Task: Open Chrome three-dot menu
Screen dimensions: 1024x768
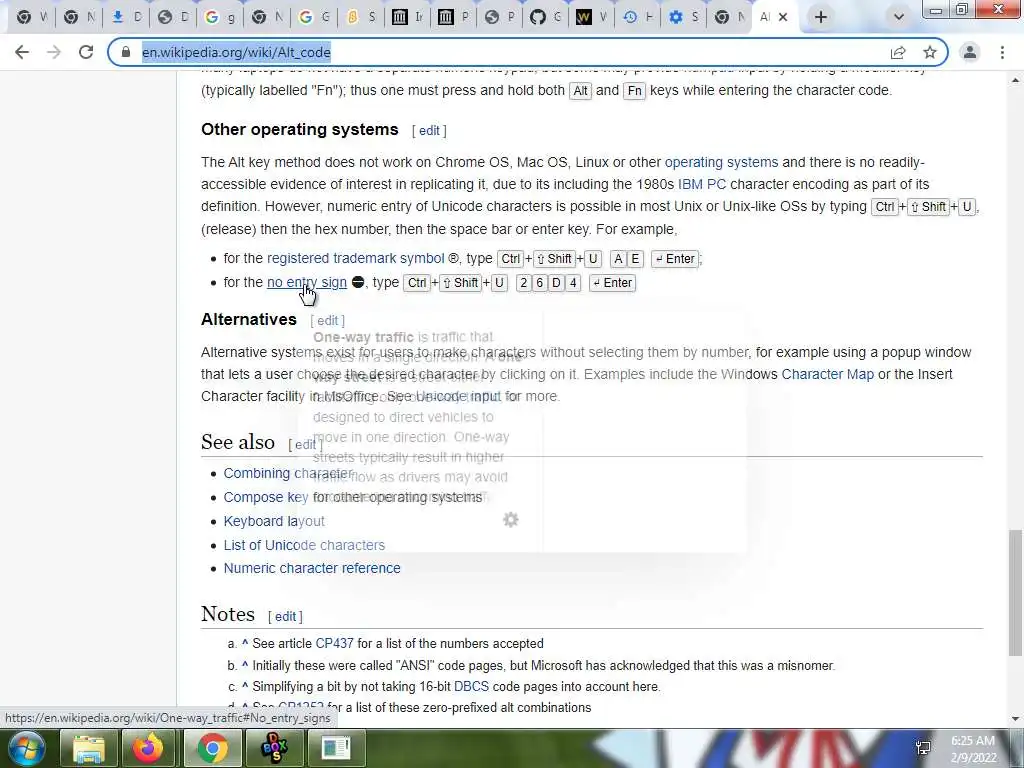Action: [x=1002, y=52]
